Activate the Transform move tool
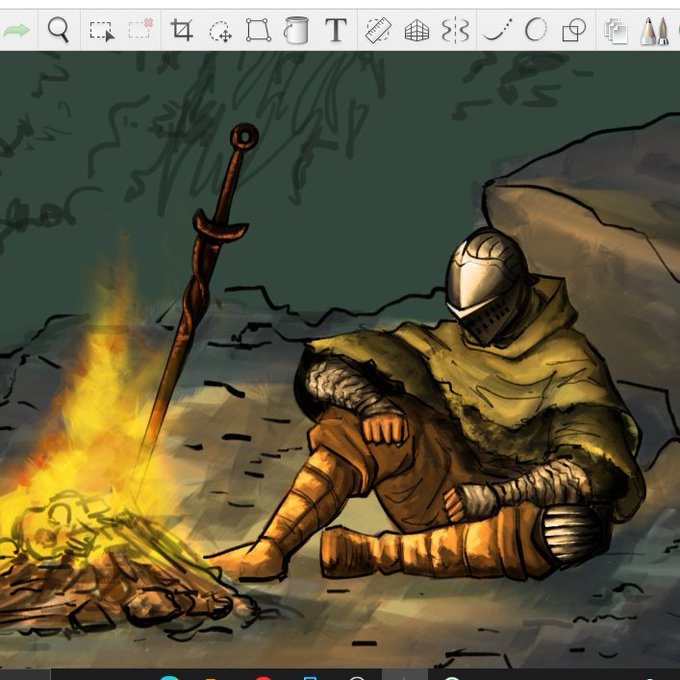This screenshot has height=680, width=680. tap(220, 31)
